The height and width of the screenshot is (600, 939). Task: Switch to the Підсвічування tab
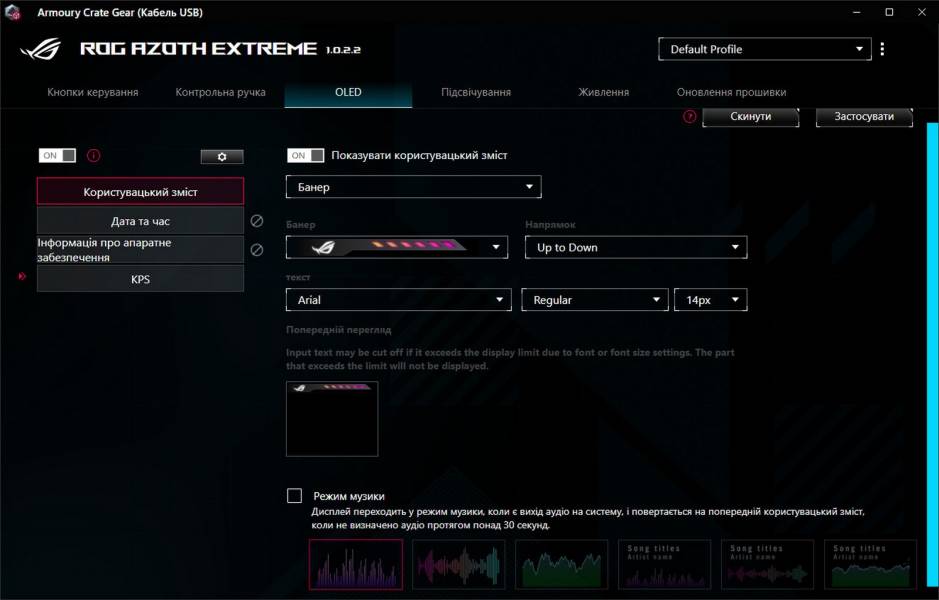coord(475,91)
